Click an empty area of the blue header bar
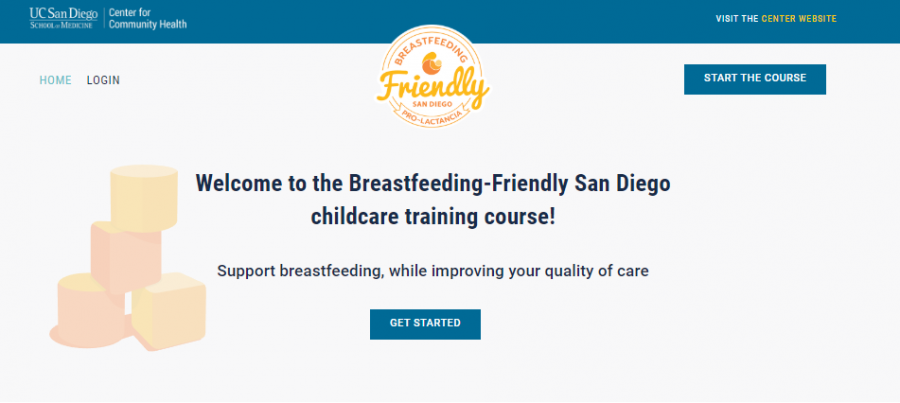This screenshot has height=403, width=900. point(450,19)
